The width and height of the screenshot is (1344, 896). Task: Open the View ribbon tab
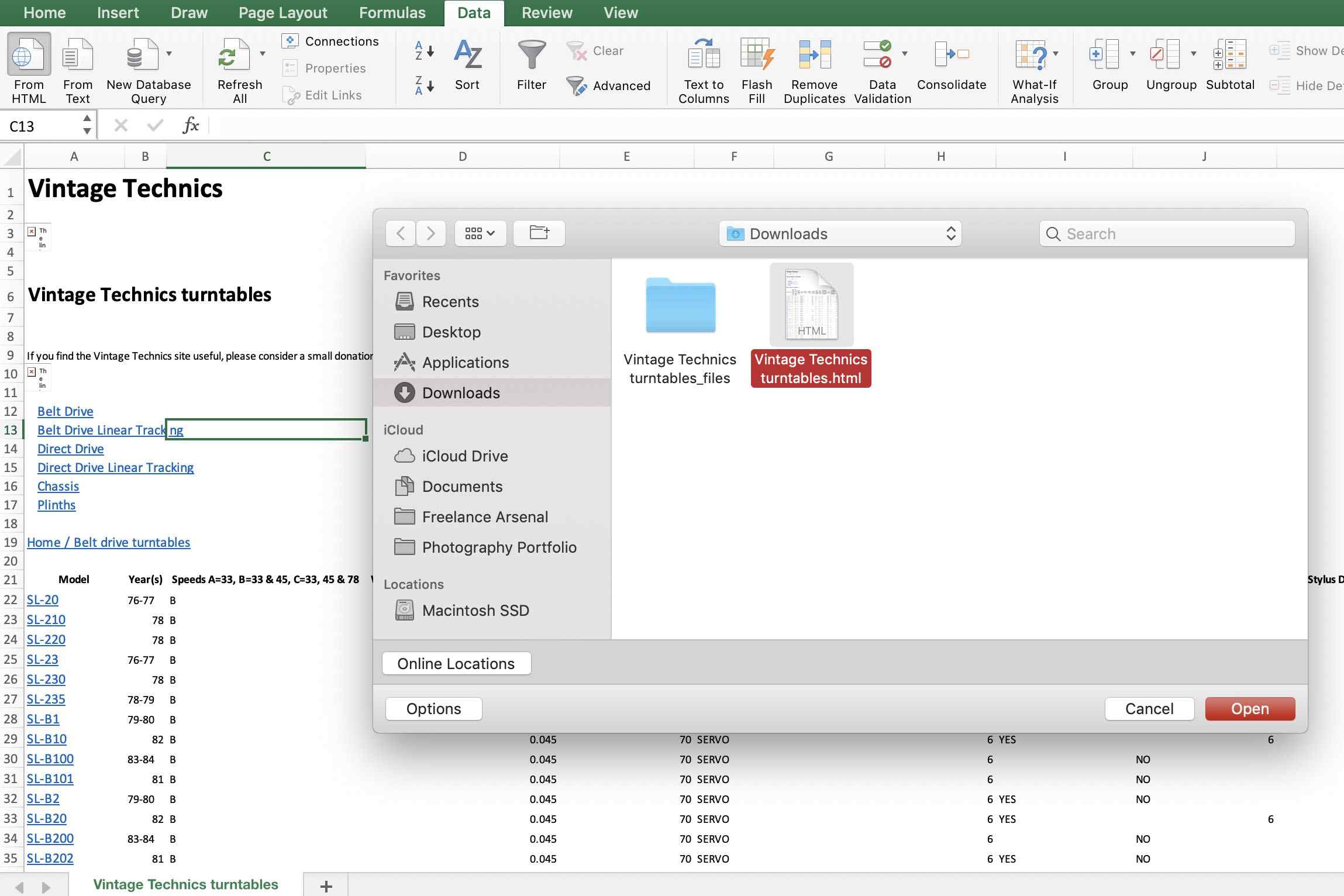[621, 13]
